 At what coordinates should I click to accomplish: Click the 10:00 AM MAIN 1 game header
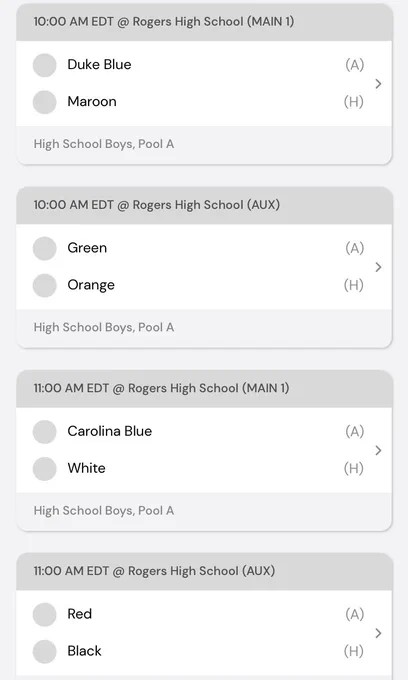point(204,22)
